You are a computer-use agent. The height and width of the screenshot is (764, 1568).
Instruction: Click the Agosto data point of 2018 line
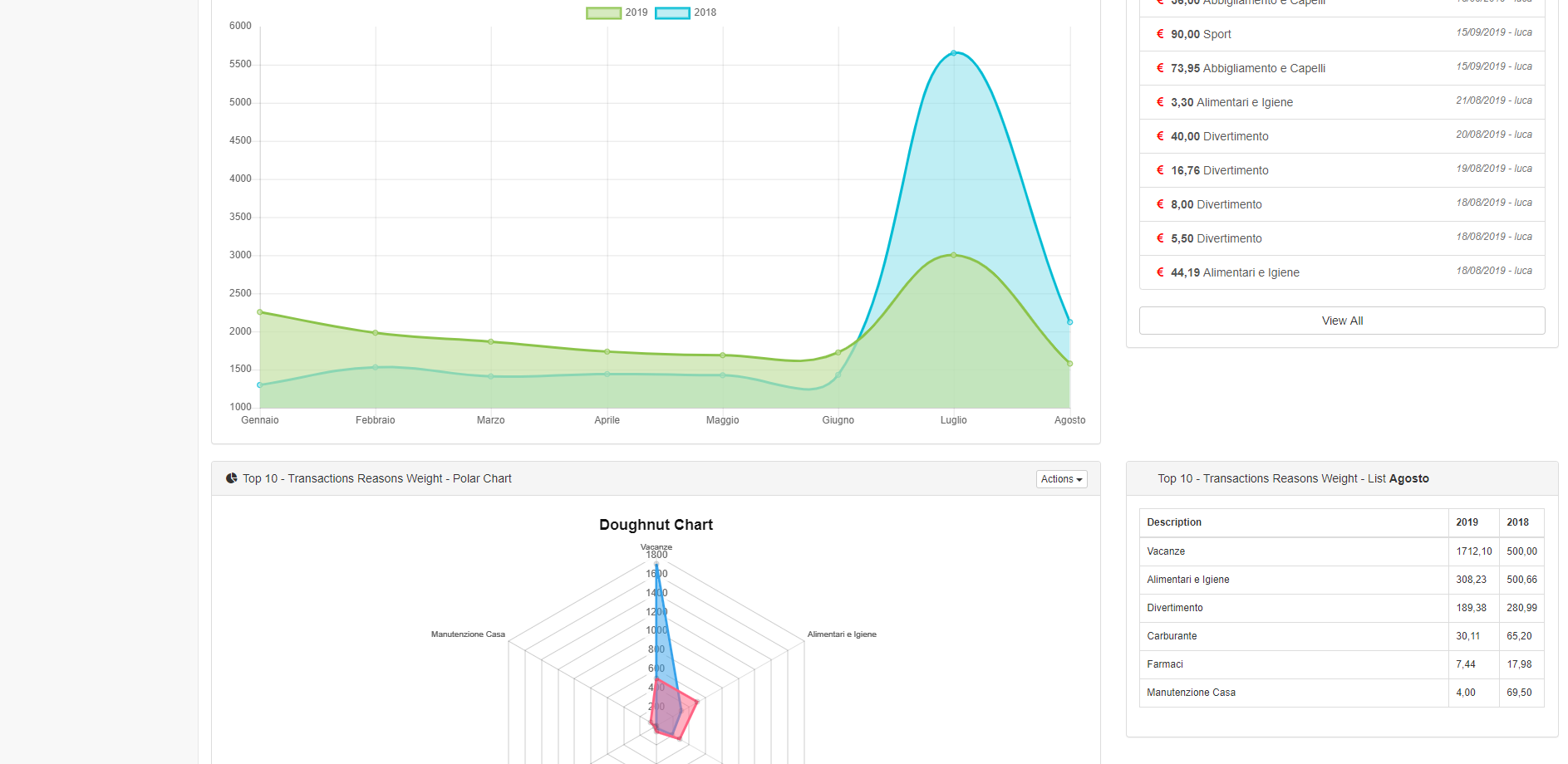pyautogui.click(x=1069, y=322)
